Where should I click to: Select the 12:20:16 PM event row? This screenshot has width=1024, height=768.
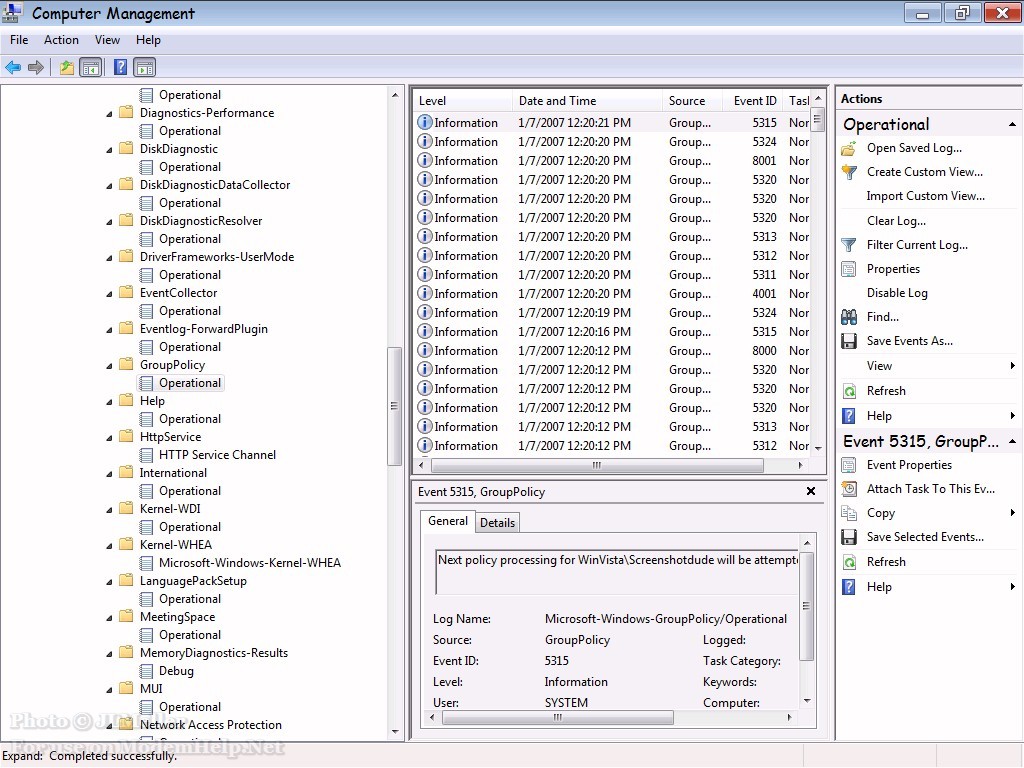pyautogui.click(x=612, y=332)
